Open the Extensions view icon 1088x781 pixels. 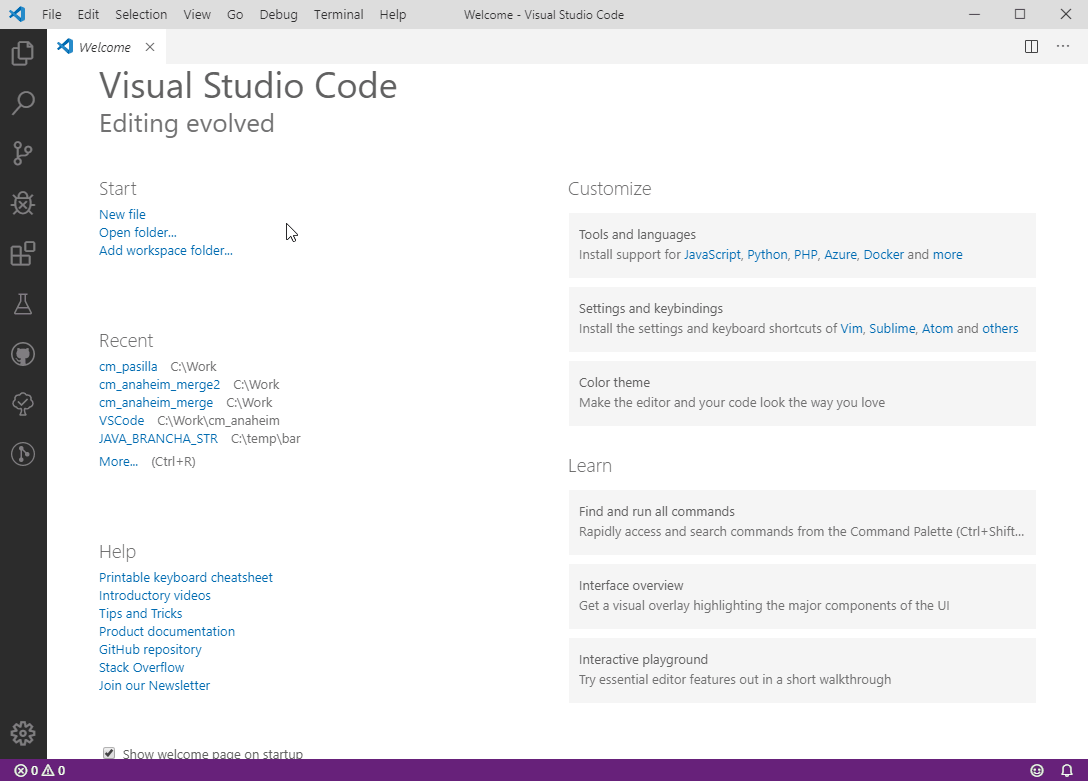pos(23,254)
